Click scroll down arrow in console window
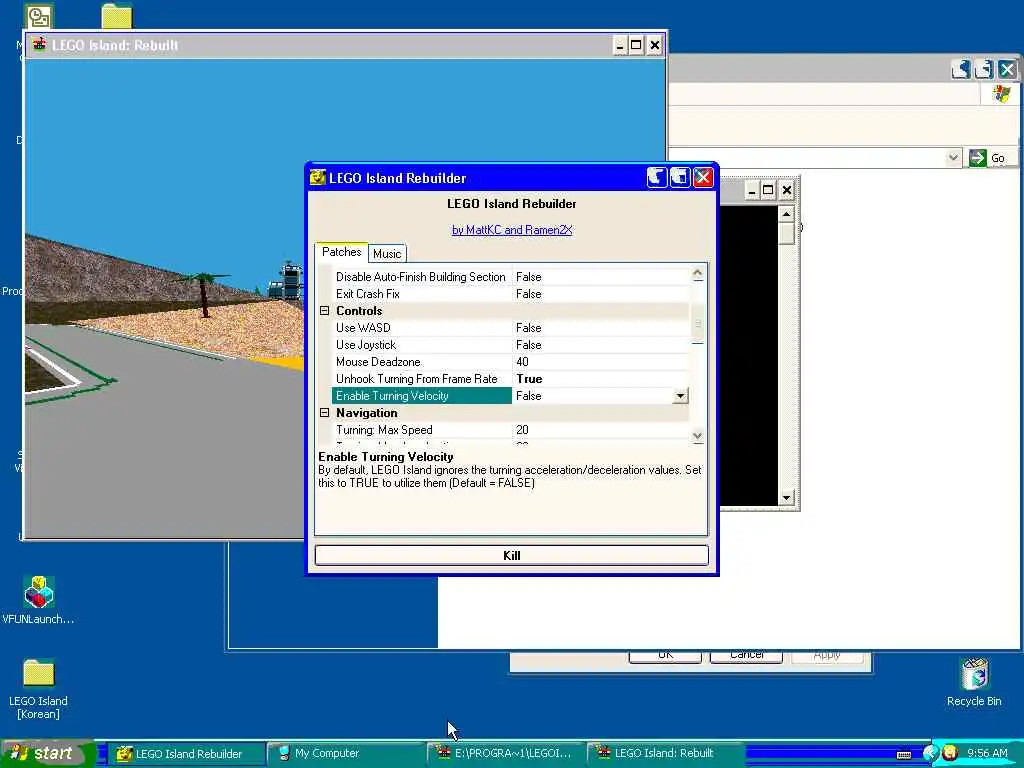 (x=786, y=498)
